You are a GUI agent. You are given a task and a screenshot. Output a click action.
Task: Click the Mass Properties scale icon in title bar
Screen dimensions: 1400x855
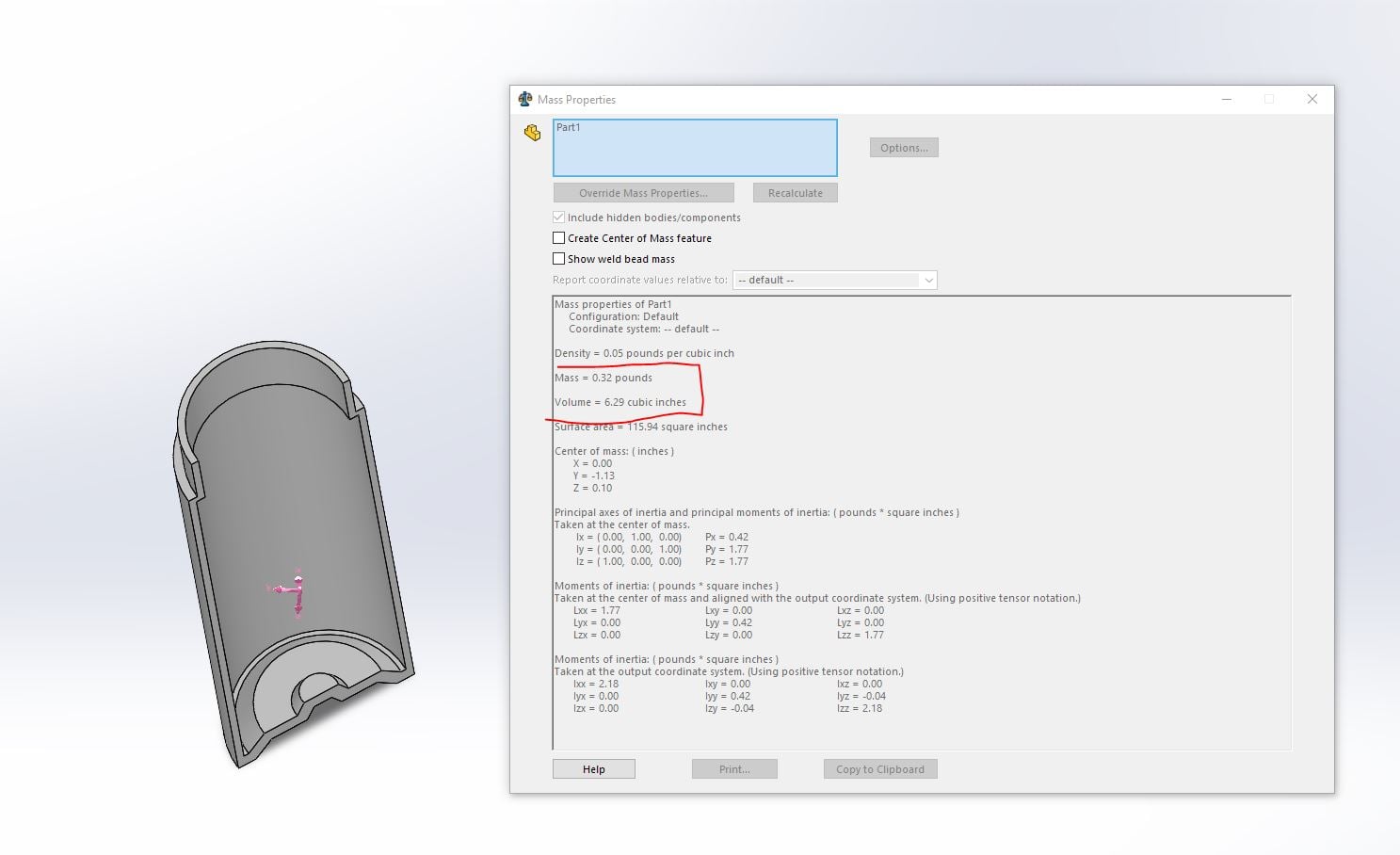[525, 99]
